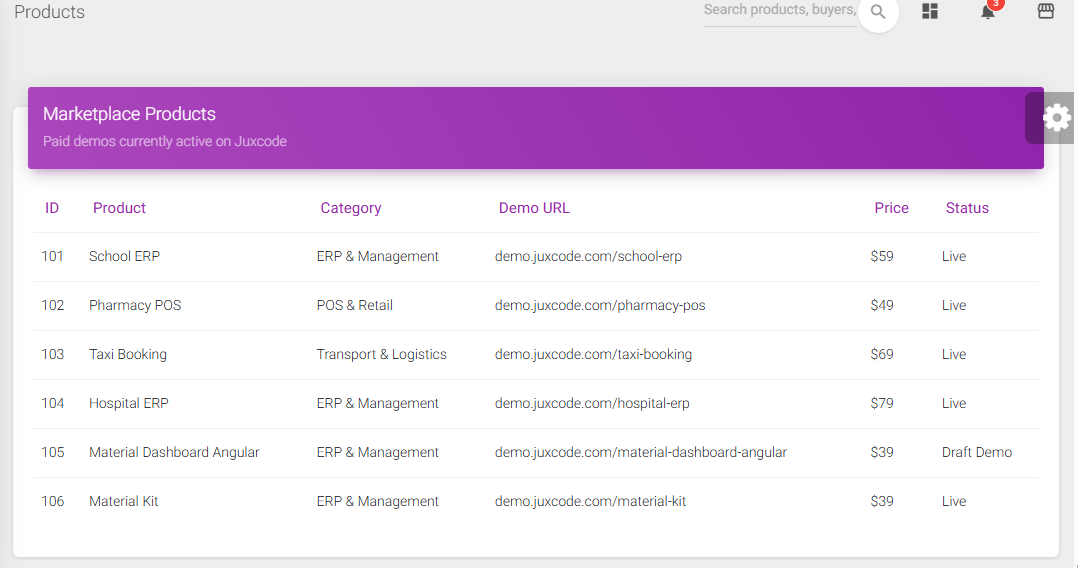1078x568 pixels.
Task: Open the notifications bell
Action: (988, 12)
